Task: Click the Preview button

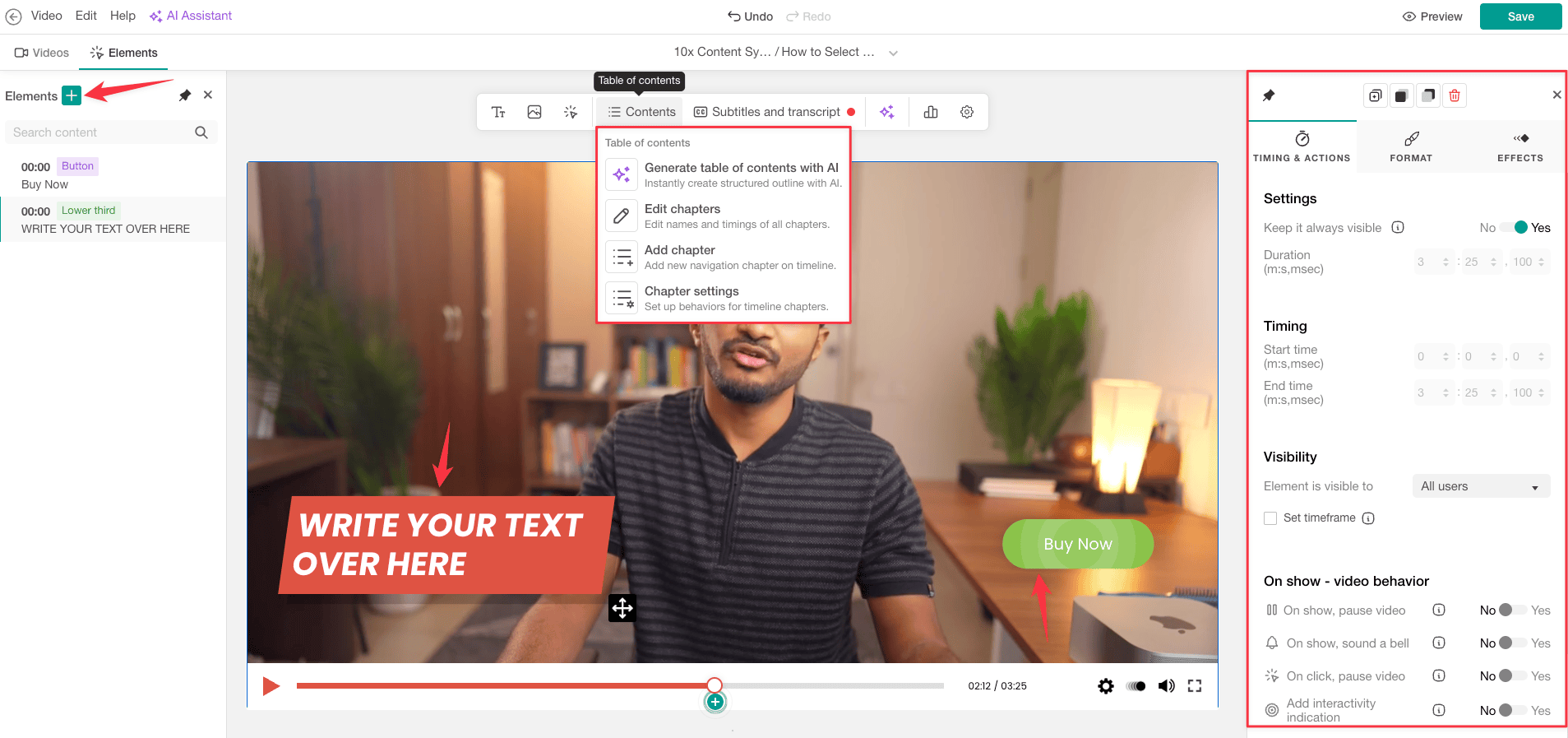Action: click(x=1432, y=16)
